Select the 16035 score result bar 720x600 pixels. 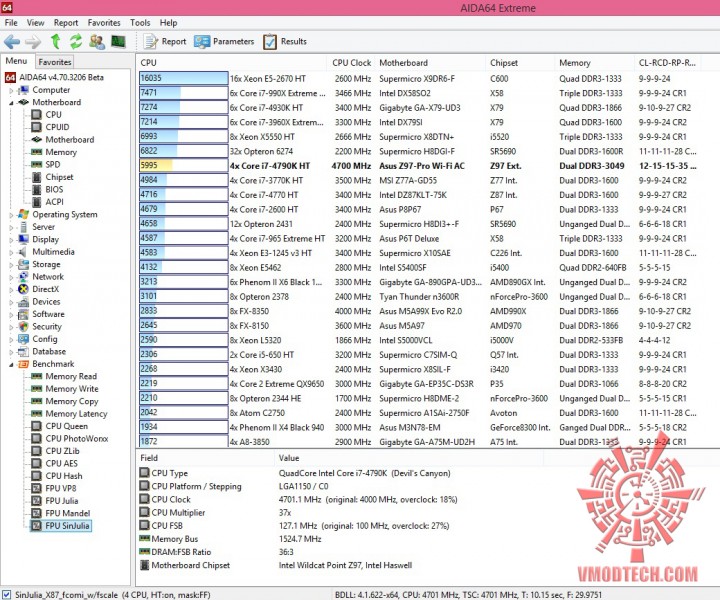(184, 79)
